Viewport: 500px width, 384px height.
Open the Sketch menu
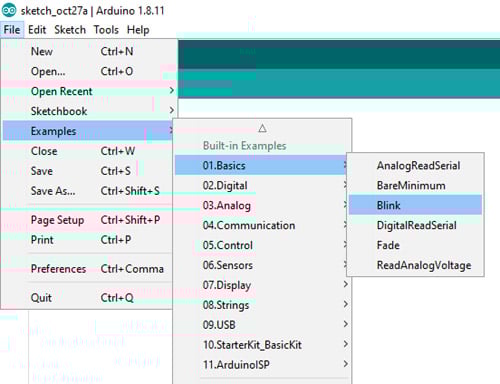pos(70,30)
